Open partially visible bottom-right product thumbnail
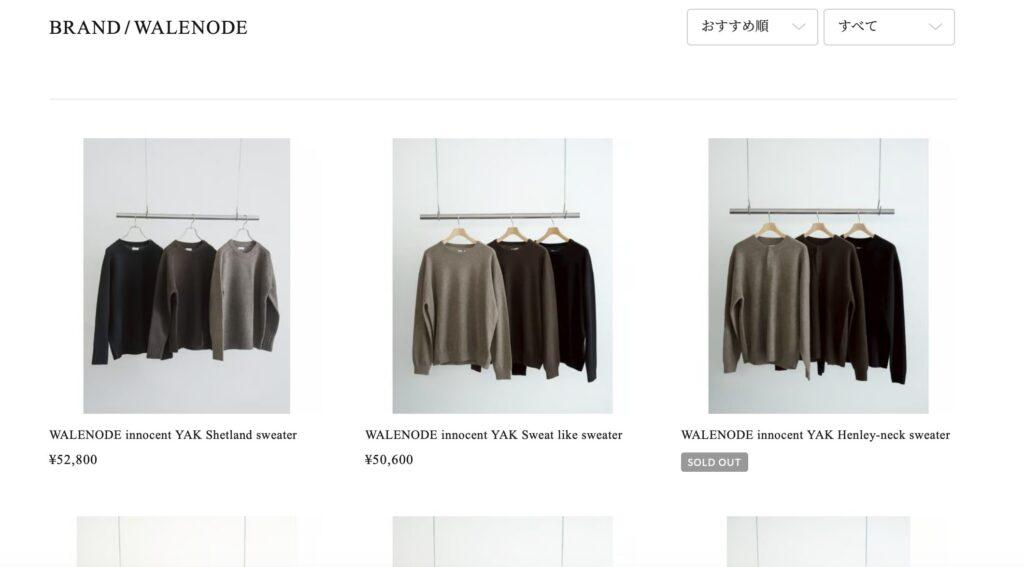Viewport: 1024px width, 567px height. [x=818, y=542]
